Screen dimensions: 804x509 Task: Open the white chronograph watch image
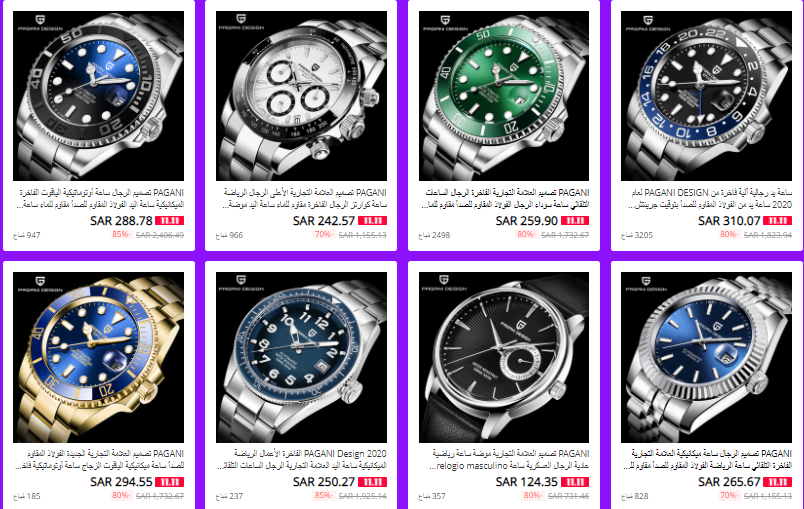coord(301,96)
